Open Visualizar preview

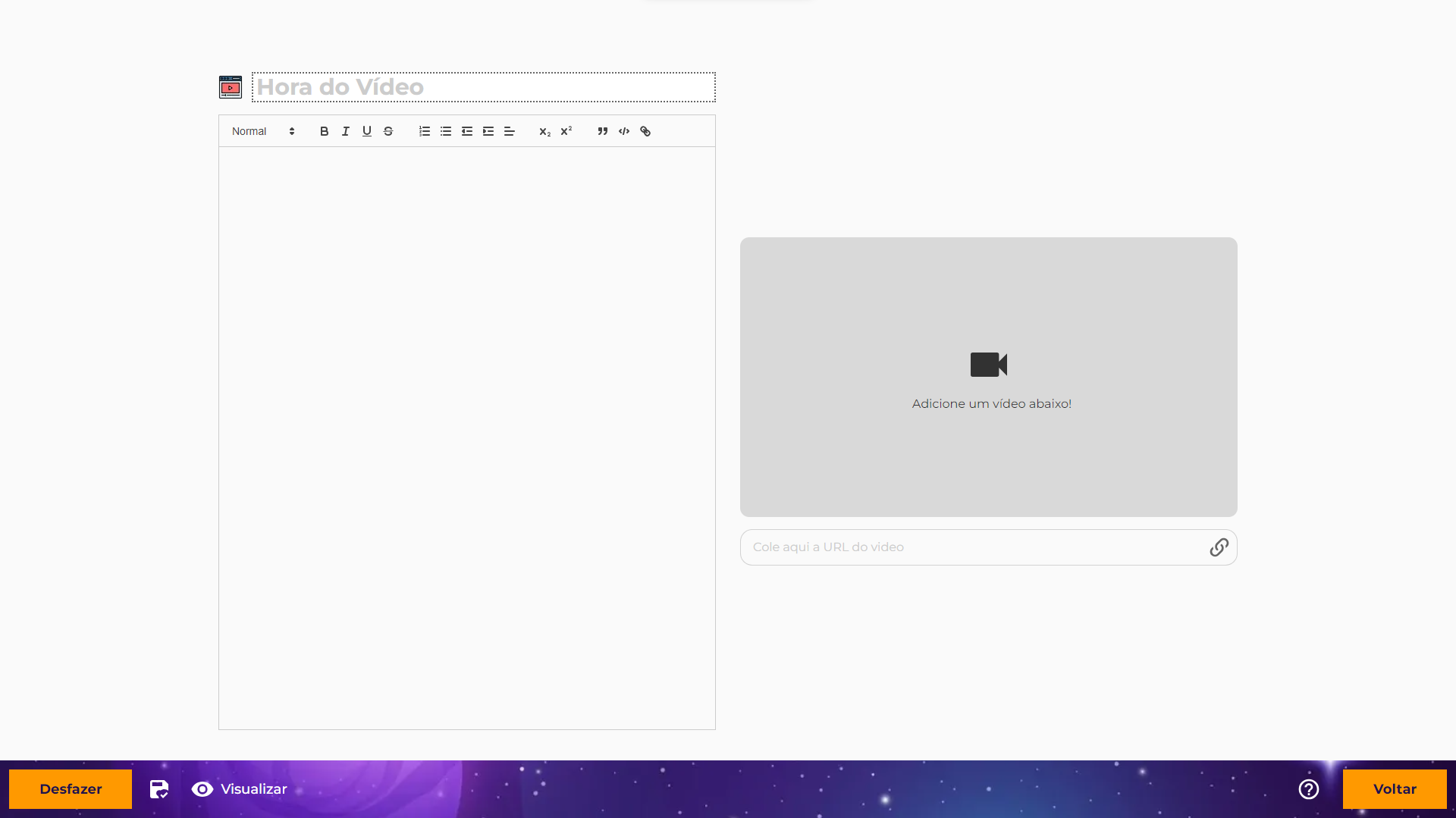pos(240,789)
